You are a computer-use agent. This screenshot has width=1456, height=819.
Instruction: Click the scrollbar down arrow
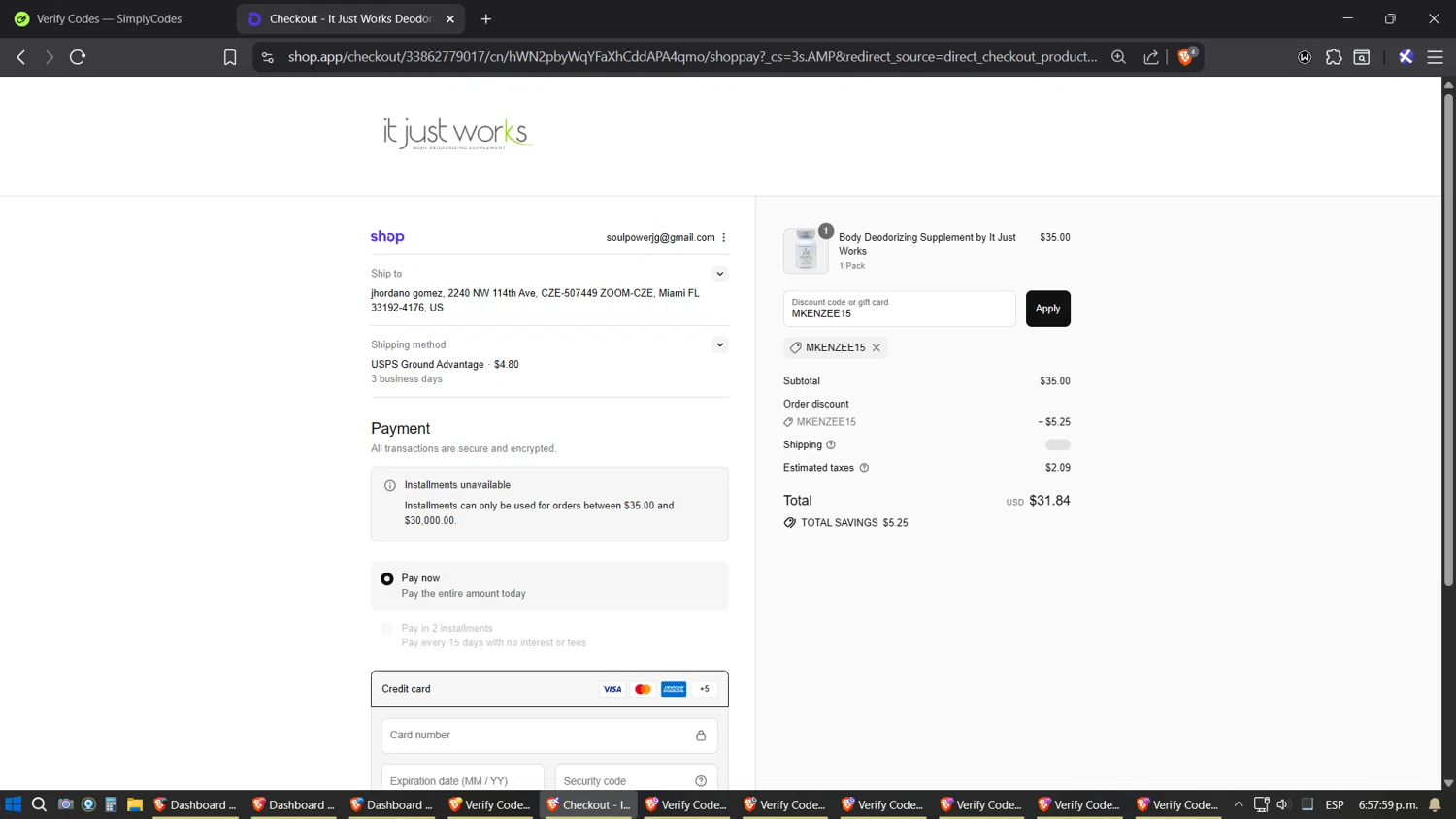click(1448, 783)
